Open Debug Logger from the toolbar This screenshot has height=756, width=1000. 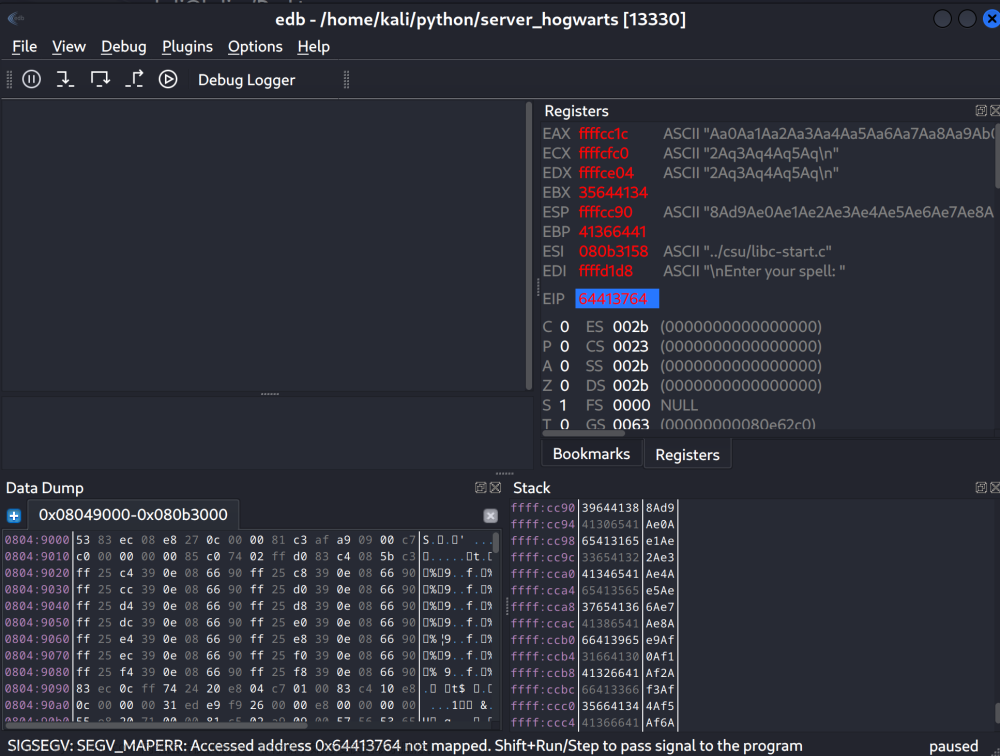click(x=246, y=80)
